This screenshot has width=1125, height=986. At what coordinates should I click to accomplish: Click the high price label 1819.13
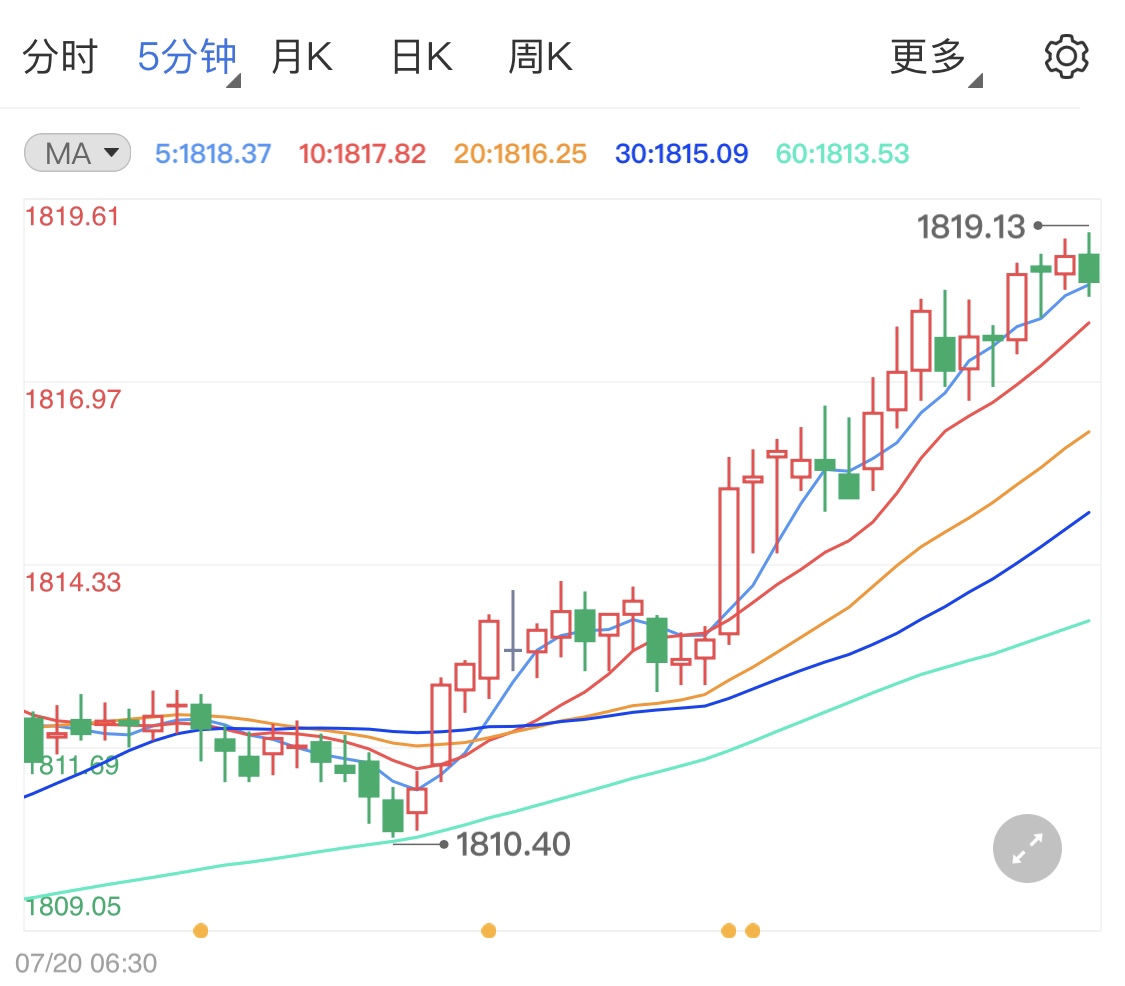pos(971,227)
